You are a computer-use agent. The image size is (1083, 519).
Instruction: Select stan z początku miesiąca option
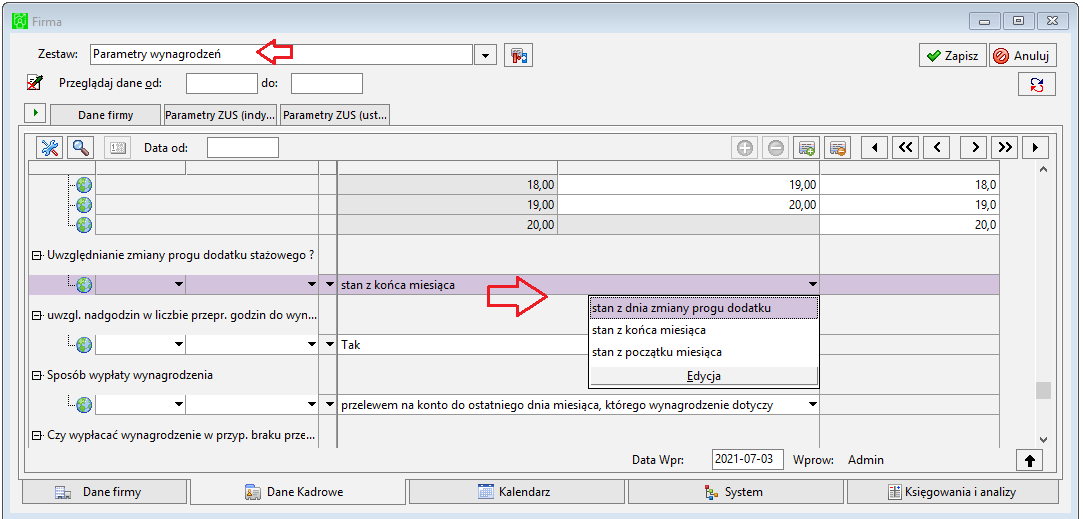[657, 352]
